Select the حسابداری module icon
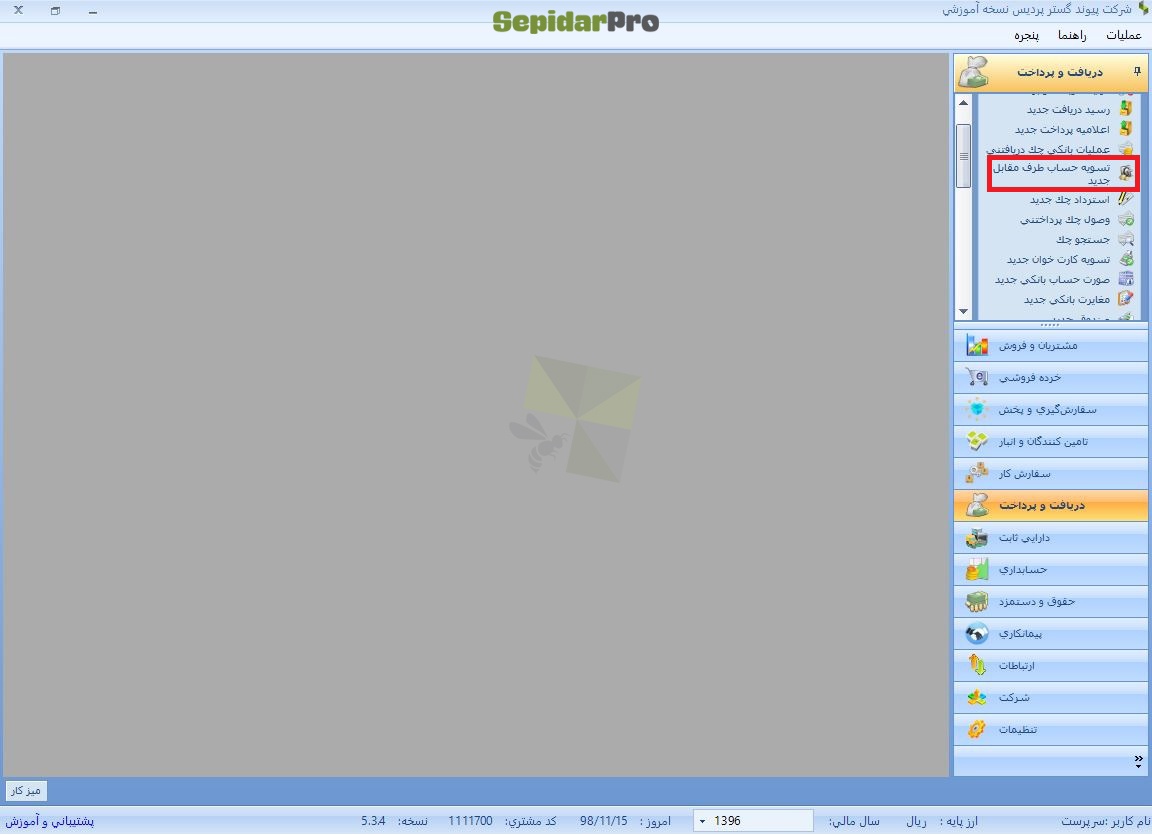This screenshot has width=1152, height=835. tap(976, 569)
